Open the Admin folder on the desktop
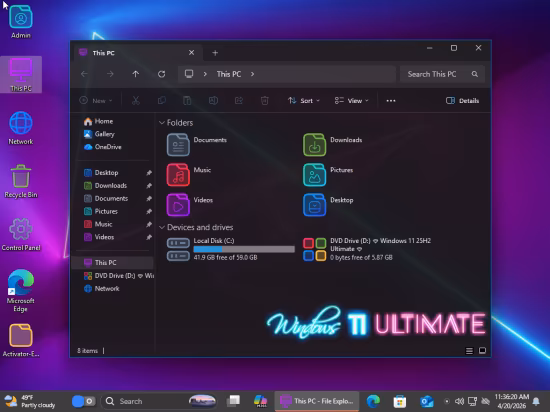Viewport: 550px width, 412px height. click(x=21, y=22)
